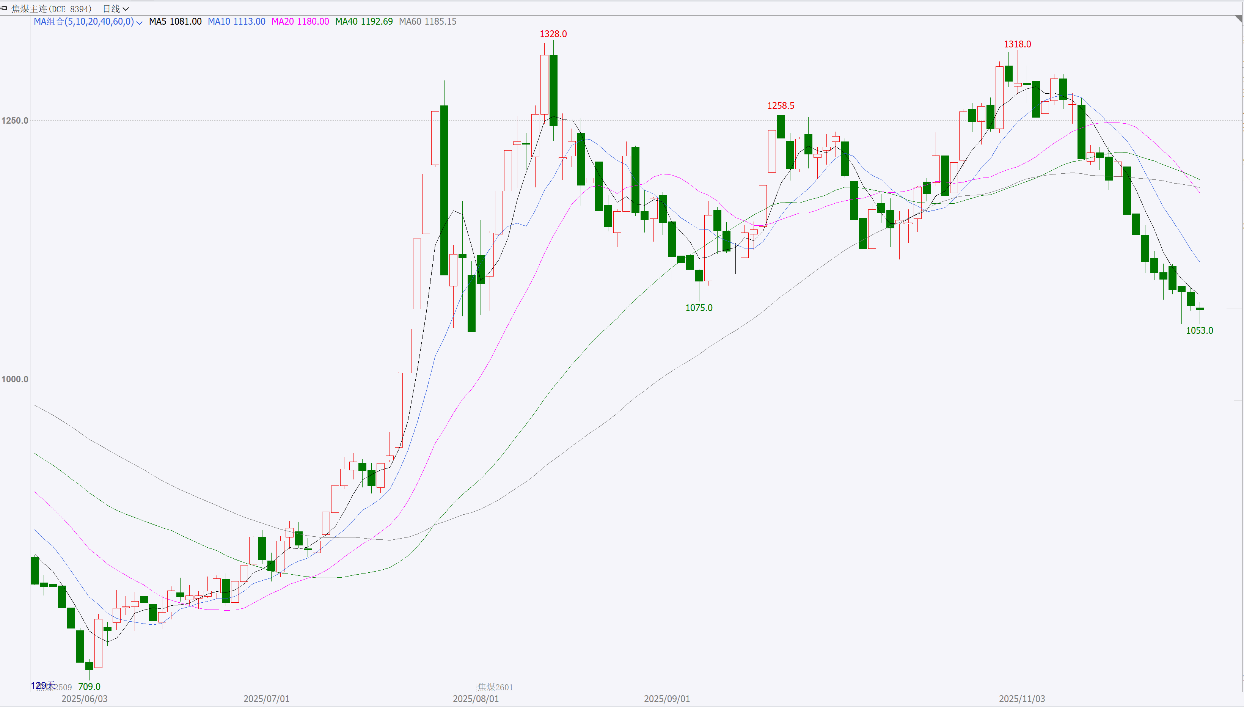Click the 2025/07/01 date on time axis

coord(267,699)
